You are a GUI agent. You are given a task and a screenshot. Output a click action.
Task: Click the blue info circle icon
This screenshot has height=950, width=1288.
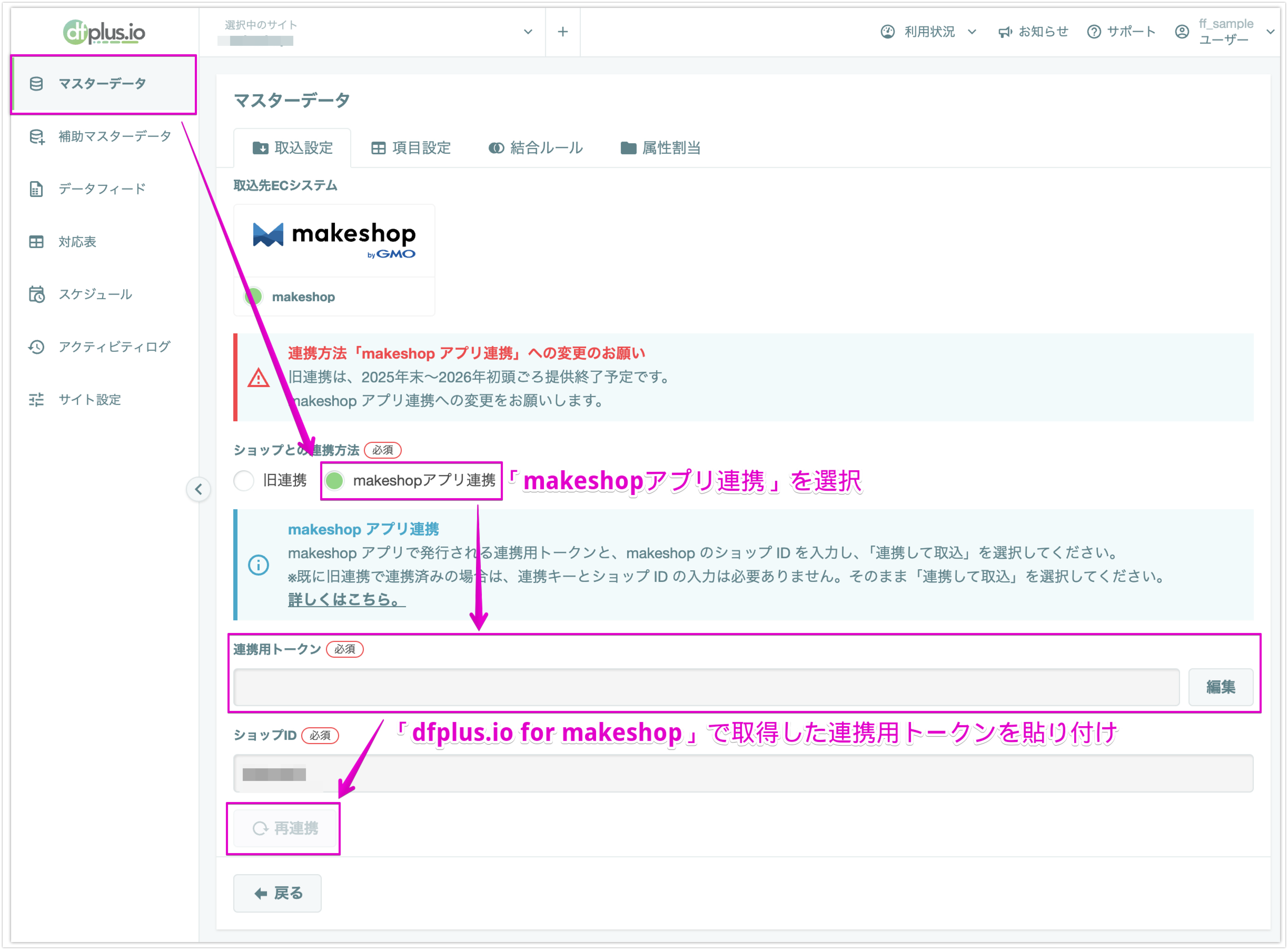(259, 565)
